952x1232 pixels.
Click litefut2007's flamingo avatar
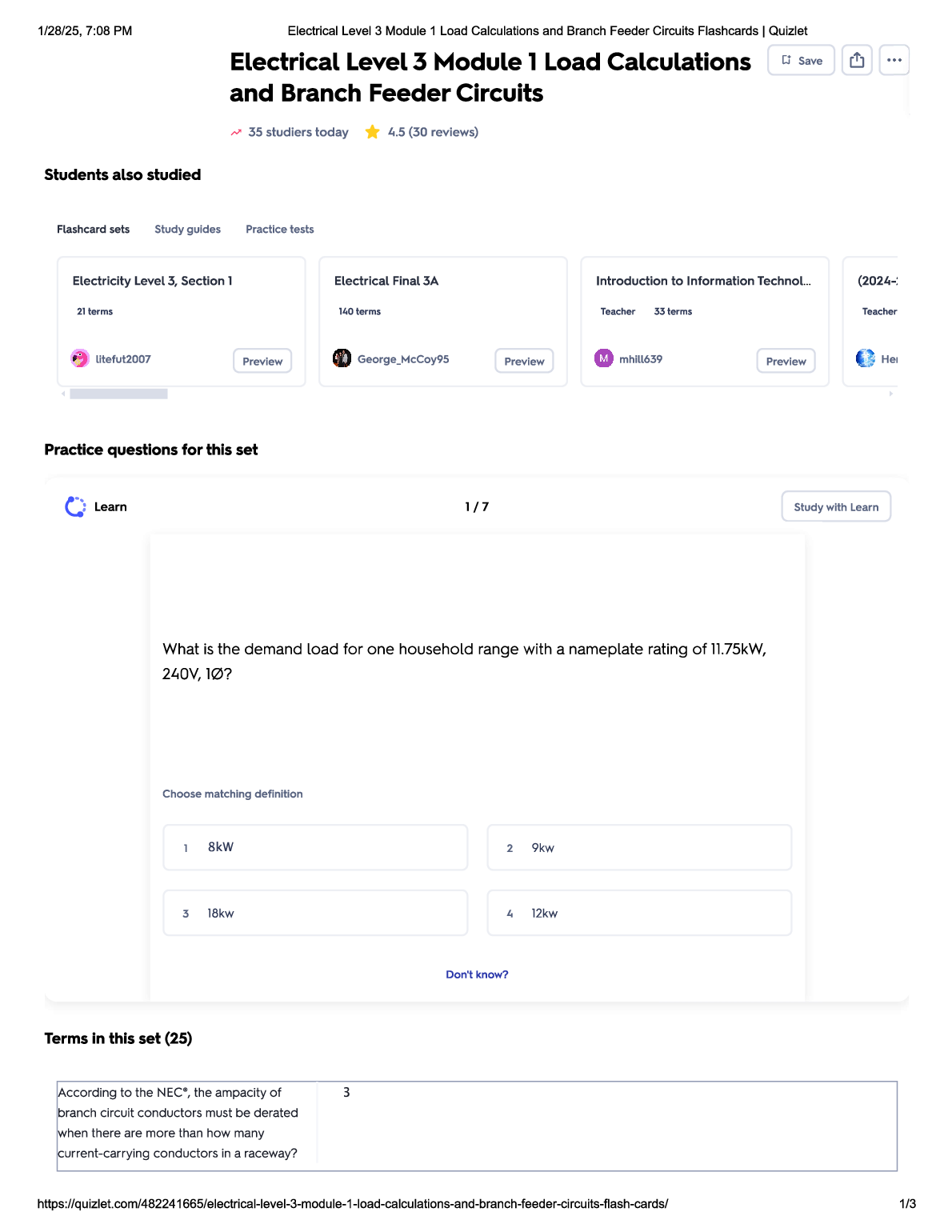(80, 358)
